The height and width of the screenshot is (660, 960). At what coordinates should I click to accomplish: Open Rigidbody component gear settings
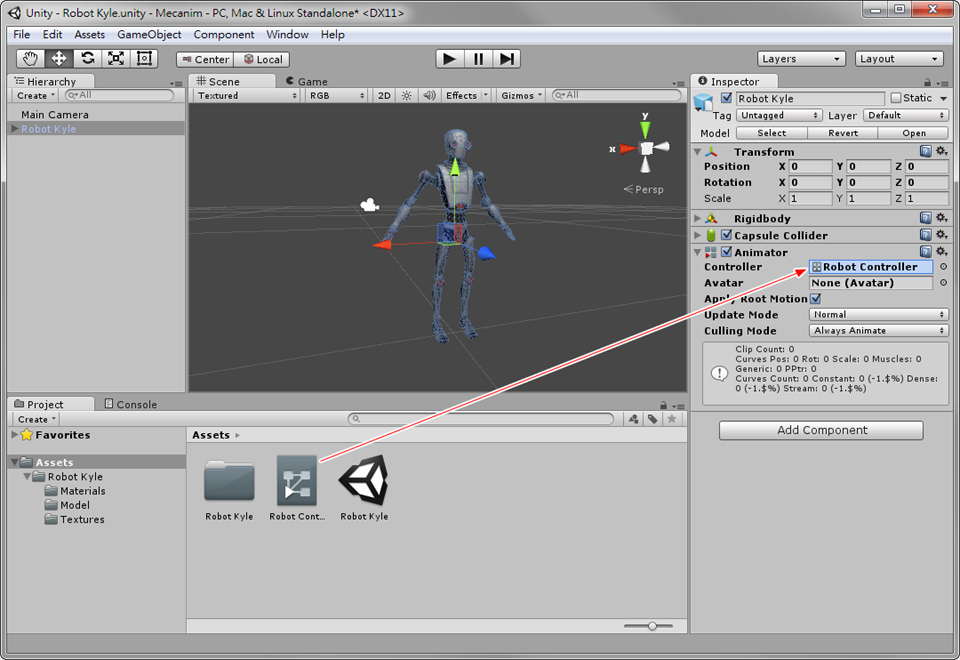point(942,218)
